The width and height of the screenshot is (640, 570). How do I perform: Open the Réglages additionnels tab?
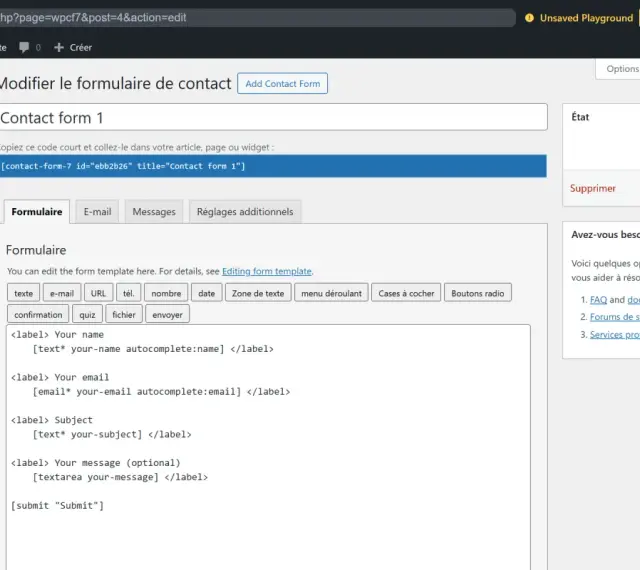point(245,212)
